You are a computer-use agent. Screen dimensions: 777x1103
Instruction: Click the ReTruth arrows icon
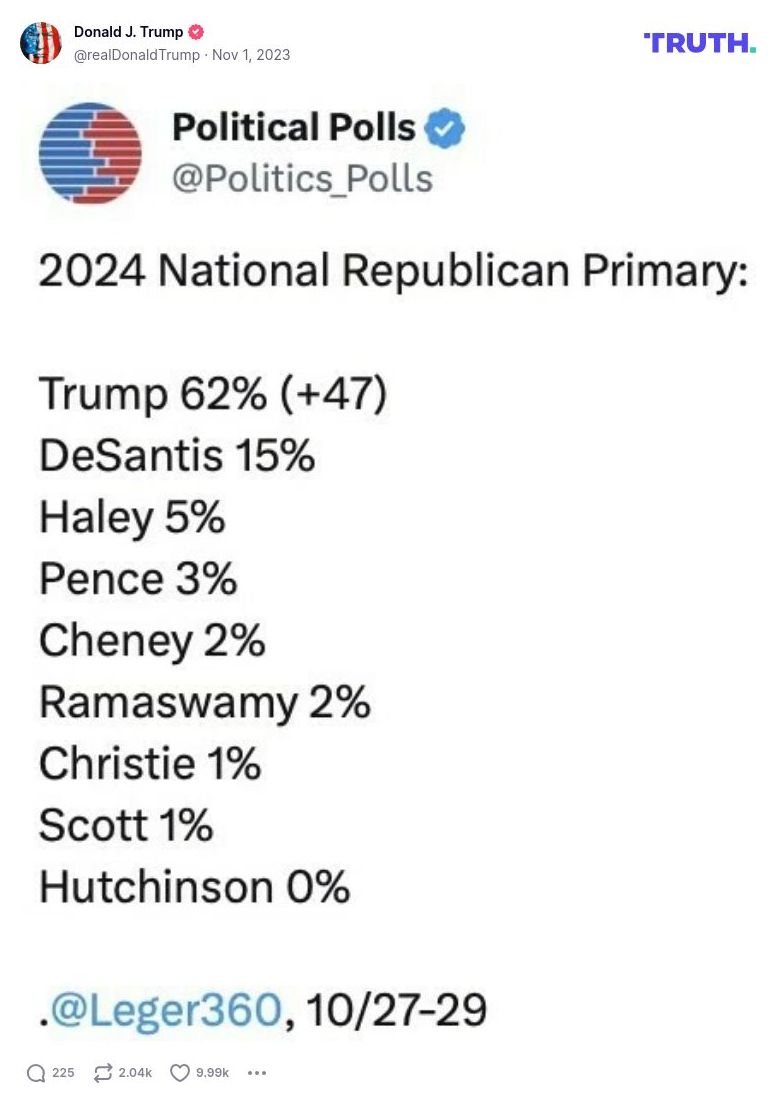[x=103, y=1073]
